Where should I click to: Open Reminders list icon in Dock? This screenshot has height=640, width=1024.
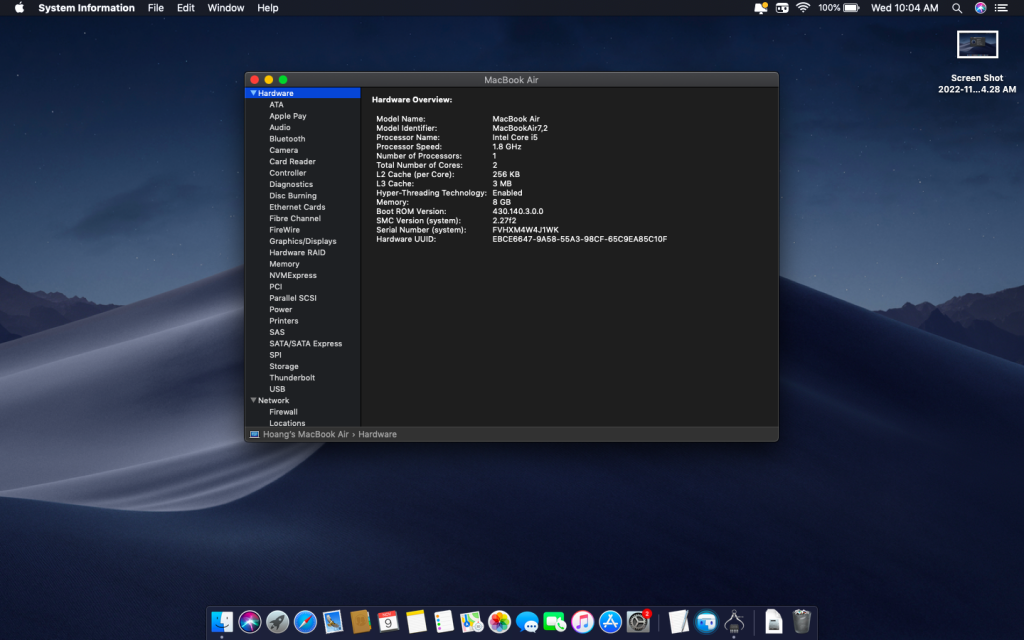coord(444,621)
